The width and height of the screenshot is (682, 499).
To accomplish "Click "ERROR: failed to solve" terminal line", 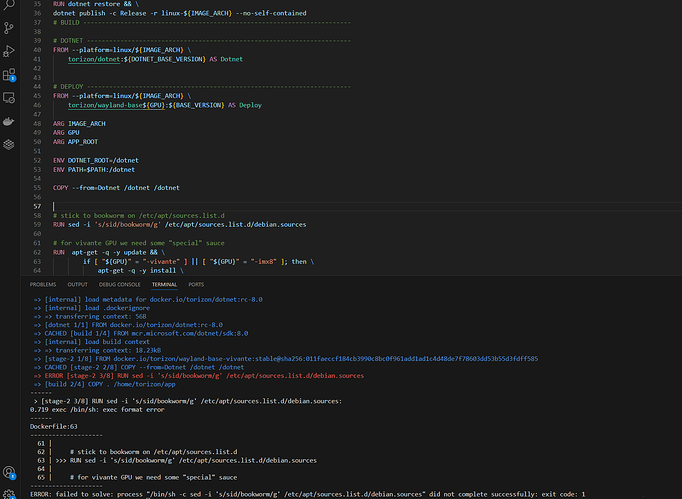I will (x=308, y=495).
